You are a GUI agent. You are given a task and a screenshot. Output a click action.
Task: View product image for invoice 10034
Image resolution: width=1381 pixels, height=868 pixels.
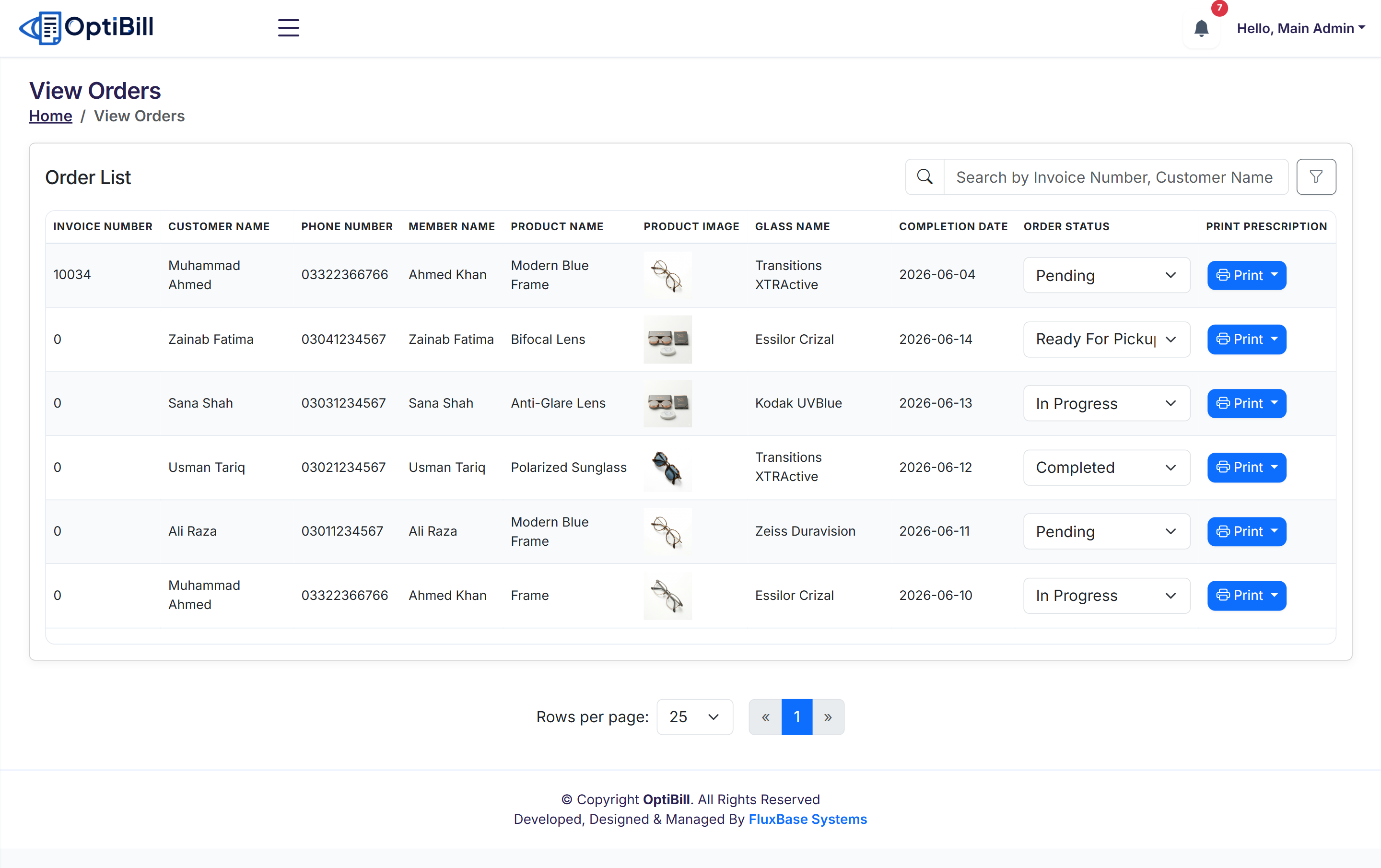pos(667,275)
